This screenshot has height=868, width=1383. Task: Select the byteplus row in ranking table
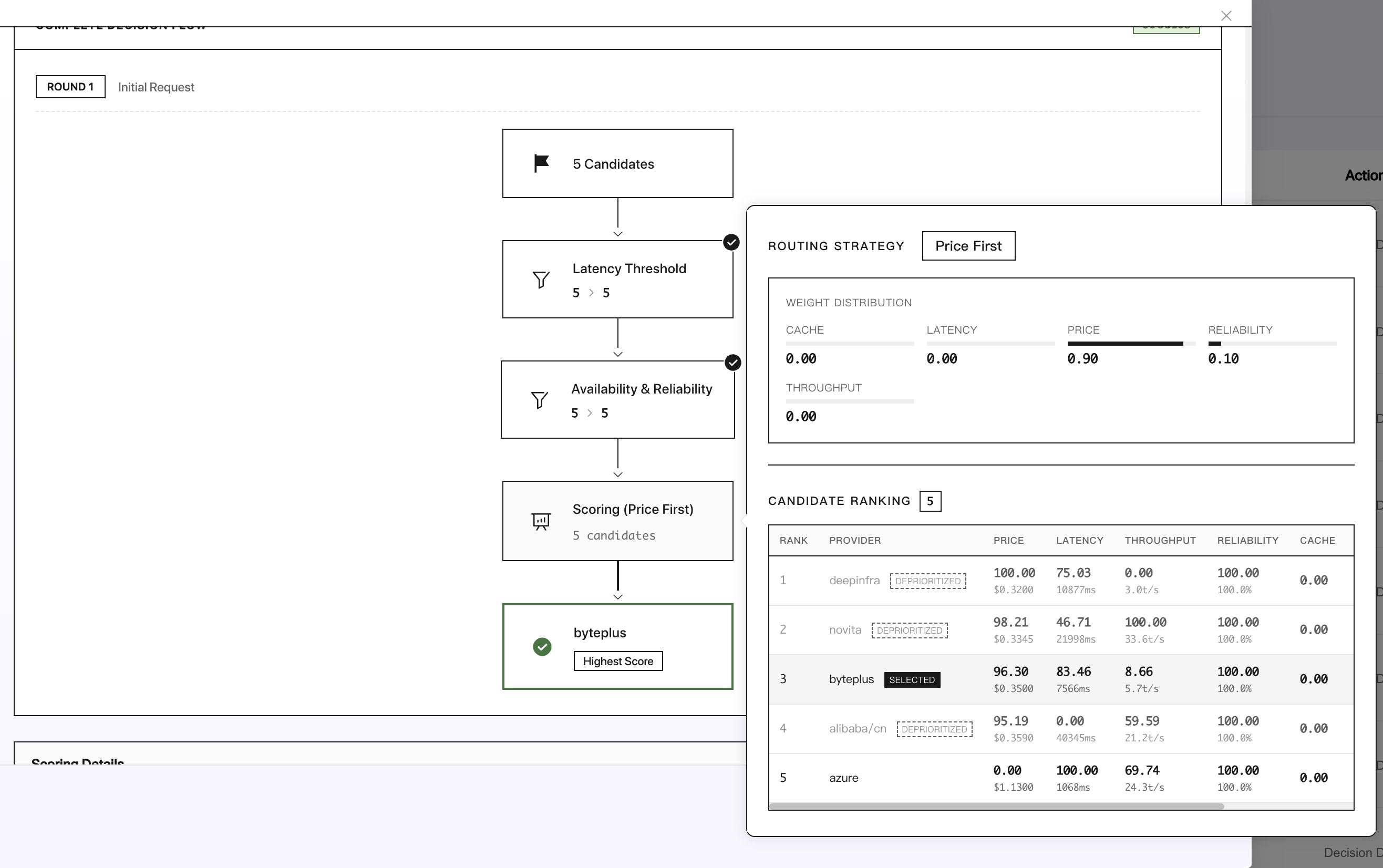[x=1061, y=680]
